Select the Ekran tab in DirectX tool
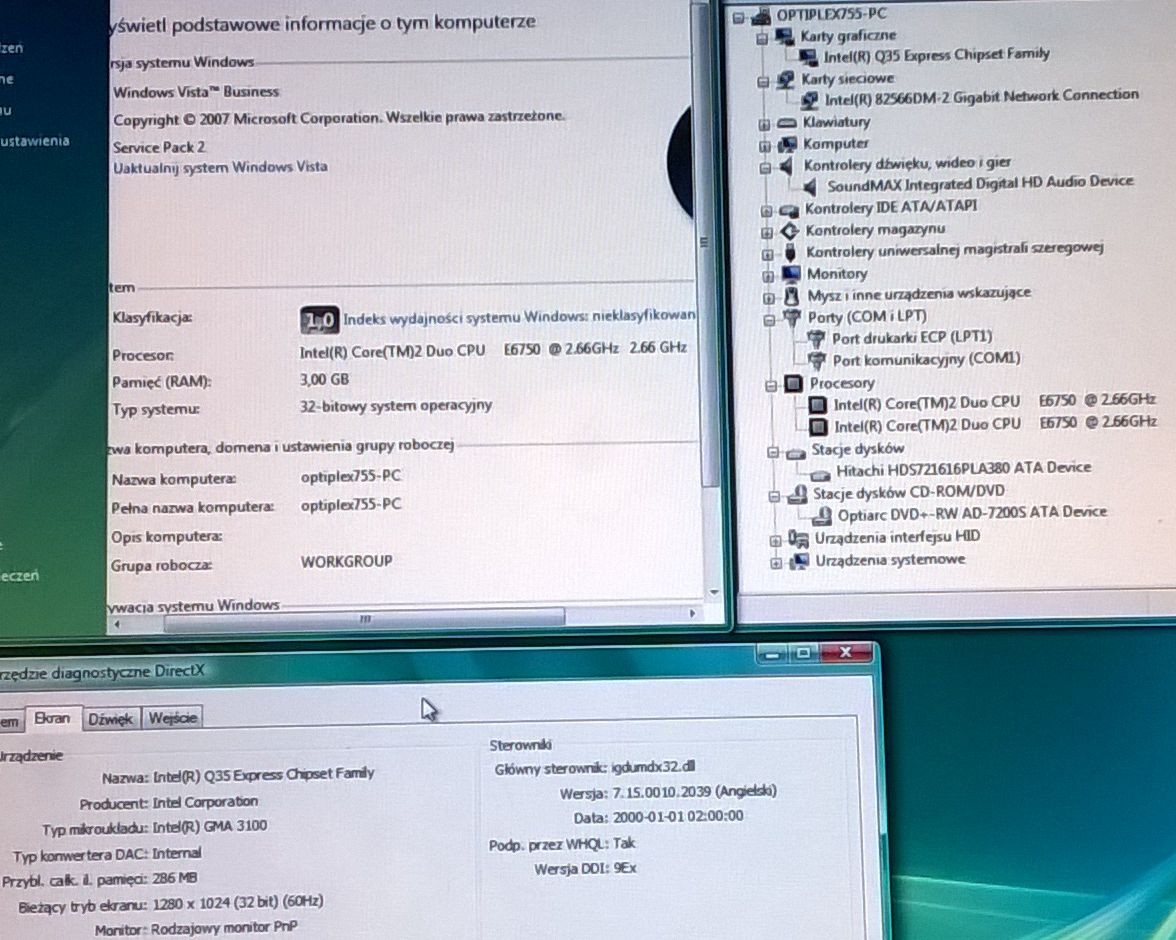1176x940 pixels. pyautogui.click(x=52, y=718)
